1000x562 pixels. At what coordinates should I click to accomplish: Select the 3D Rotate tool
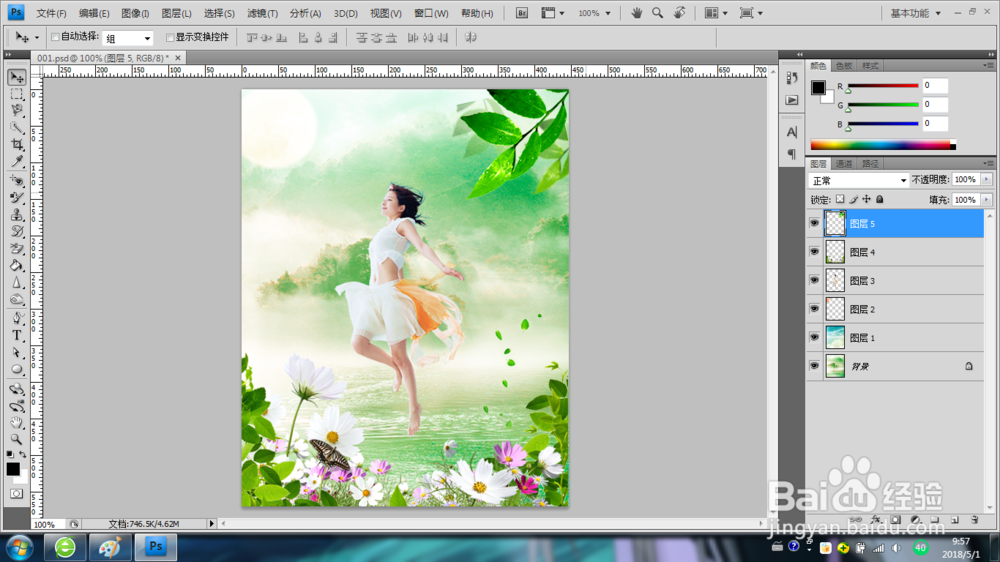[17, 388]
